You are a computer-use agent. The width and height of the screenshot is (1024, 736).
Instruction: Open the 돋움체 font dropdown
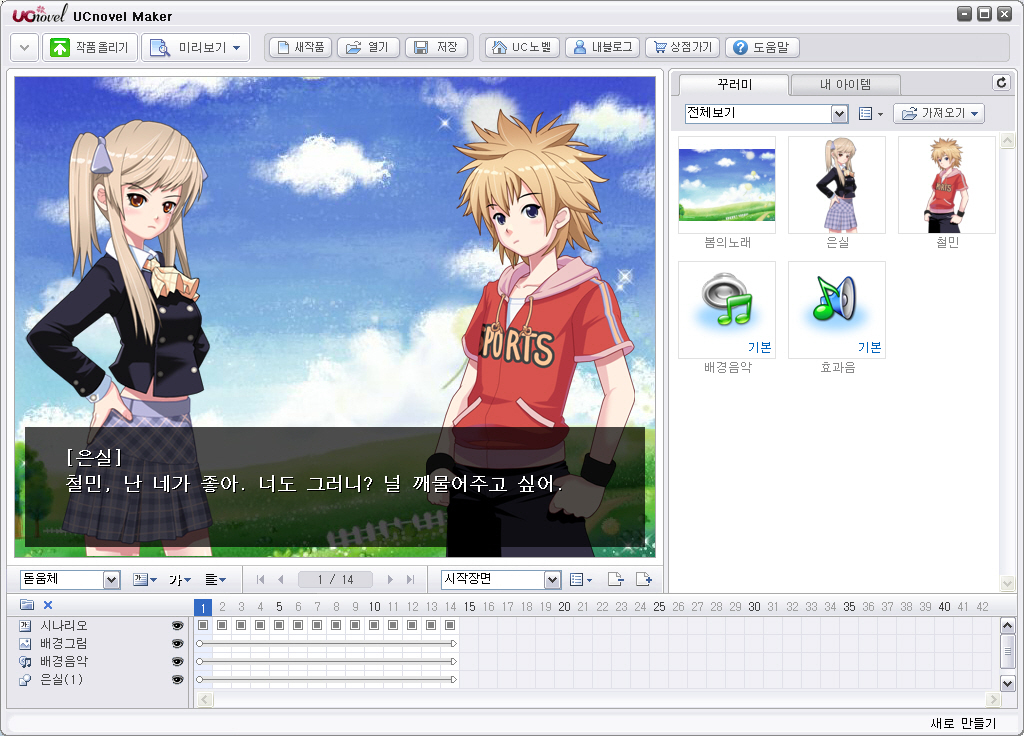(x=111, y=580)
